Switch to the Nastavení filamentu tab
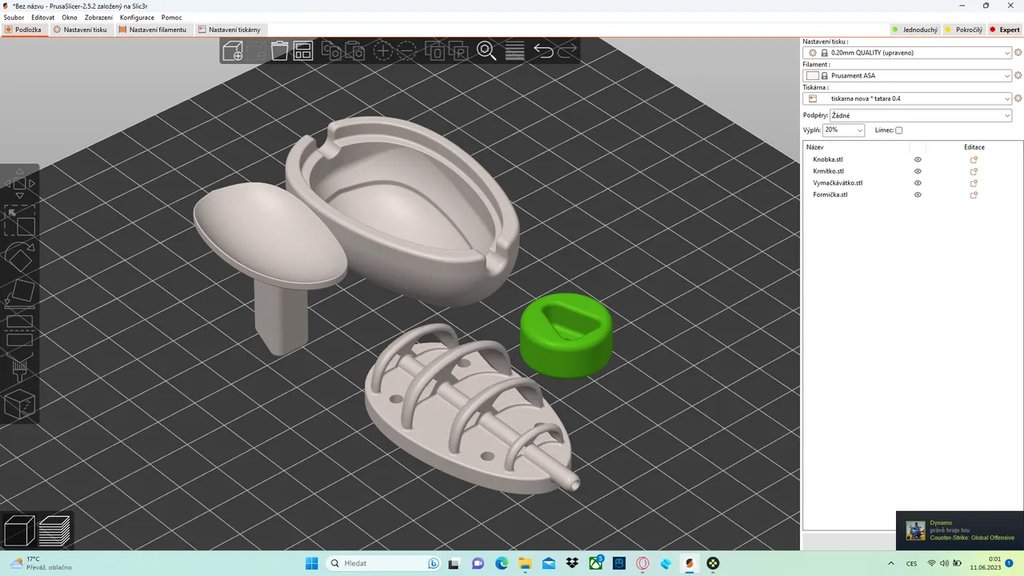The image size is (1024, 576). pos(160,29)
